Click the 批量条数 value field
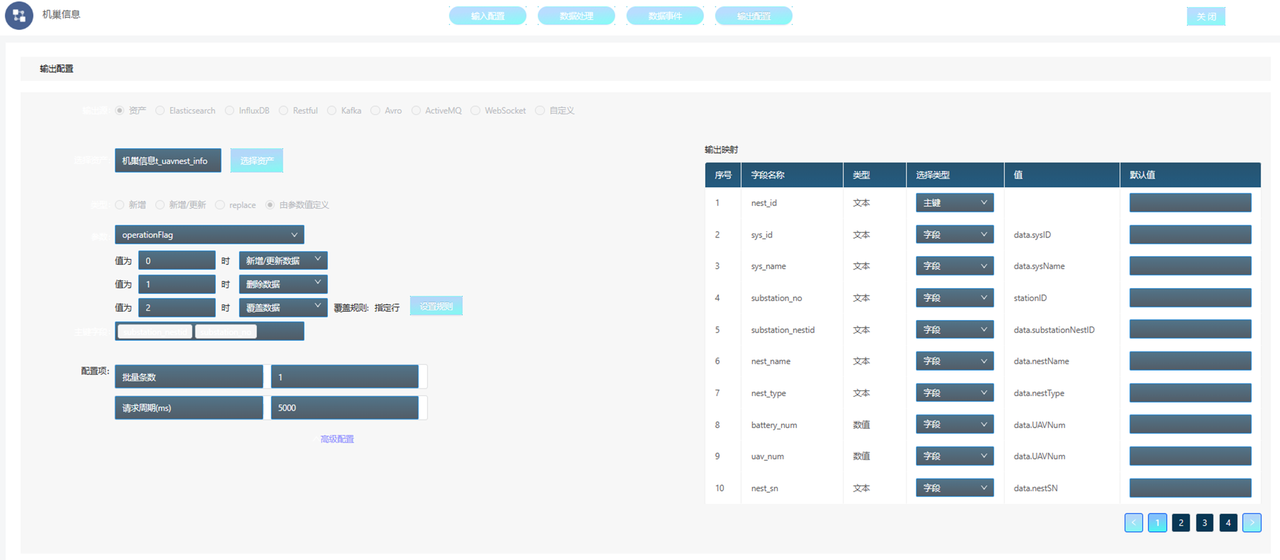This screenshot has height=560, width=1280. [x=344, y=377]
